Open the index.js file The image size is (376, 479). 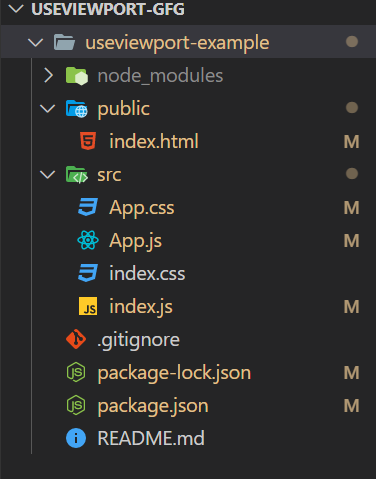[x=141, y=307]
